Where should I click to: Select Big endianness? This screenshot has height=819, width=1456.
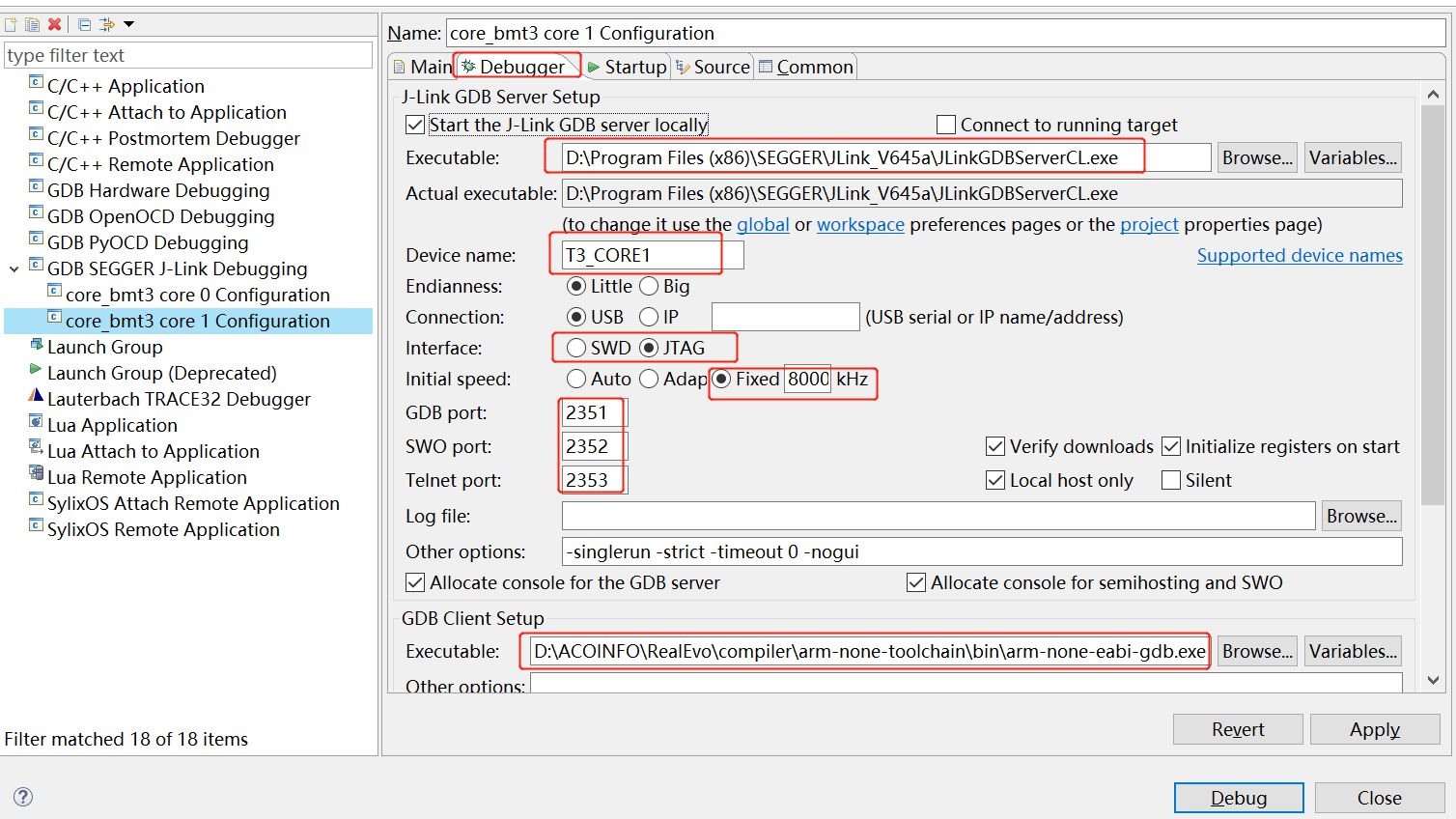pyautogui.click(x=649, y=286)
